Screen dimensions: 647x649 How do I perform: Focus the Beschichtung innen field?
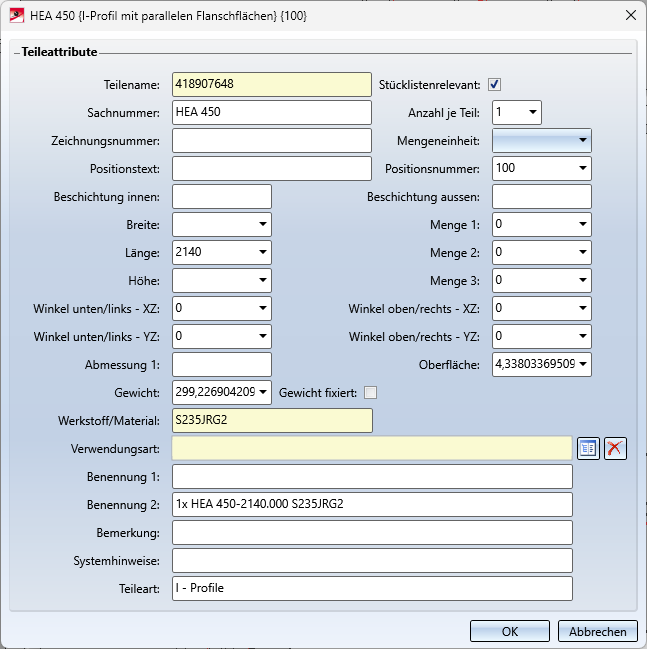point(222,197)
